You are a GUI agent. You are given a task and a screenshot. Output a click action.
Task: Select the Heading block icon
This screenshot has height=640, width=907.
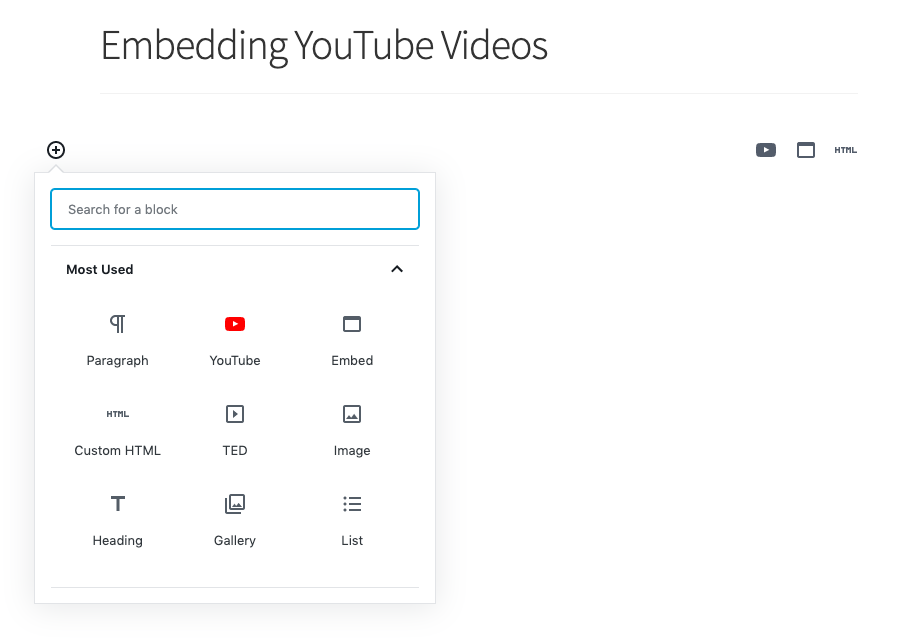(117, 503)
